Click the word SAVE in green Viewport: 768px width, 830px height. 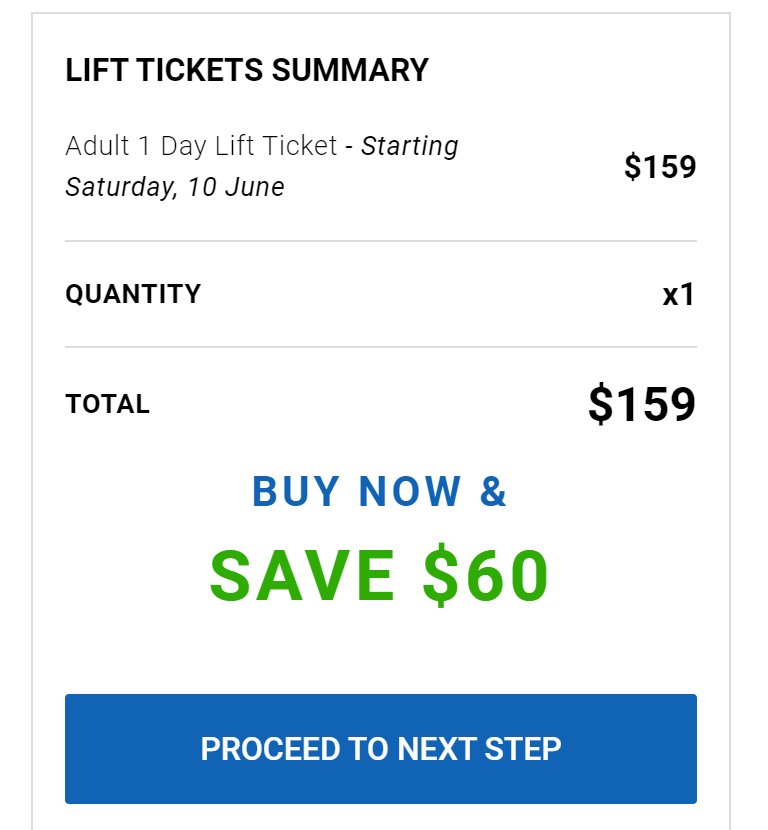click(x=302, y=575)
